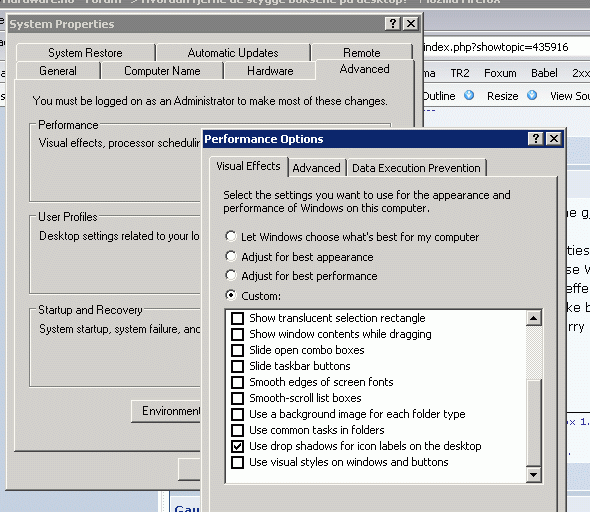
Task: Open the Data Execution Prevention tab
Action: 416,168
